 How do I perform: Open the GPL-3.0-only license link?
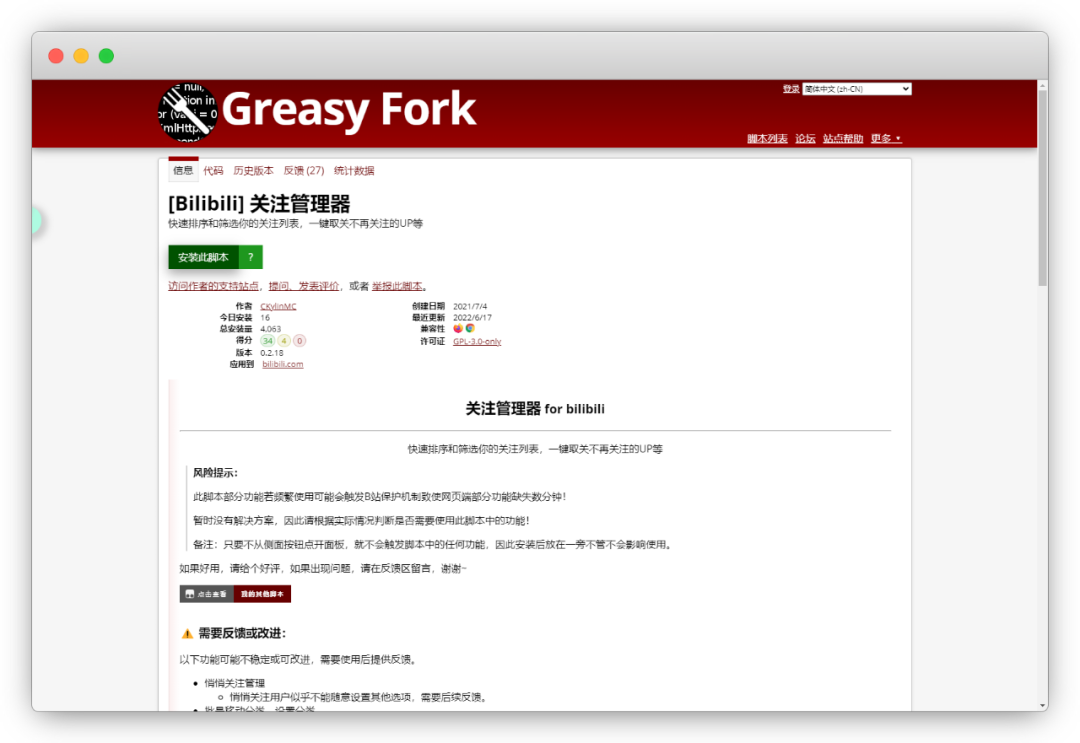(x=477, y=342)
